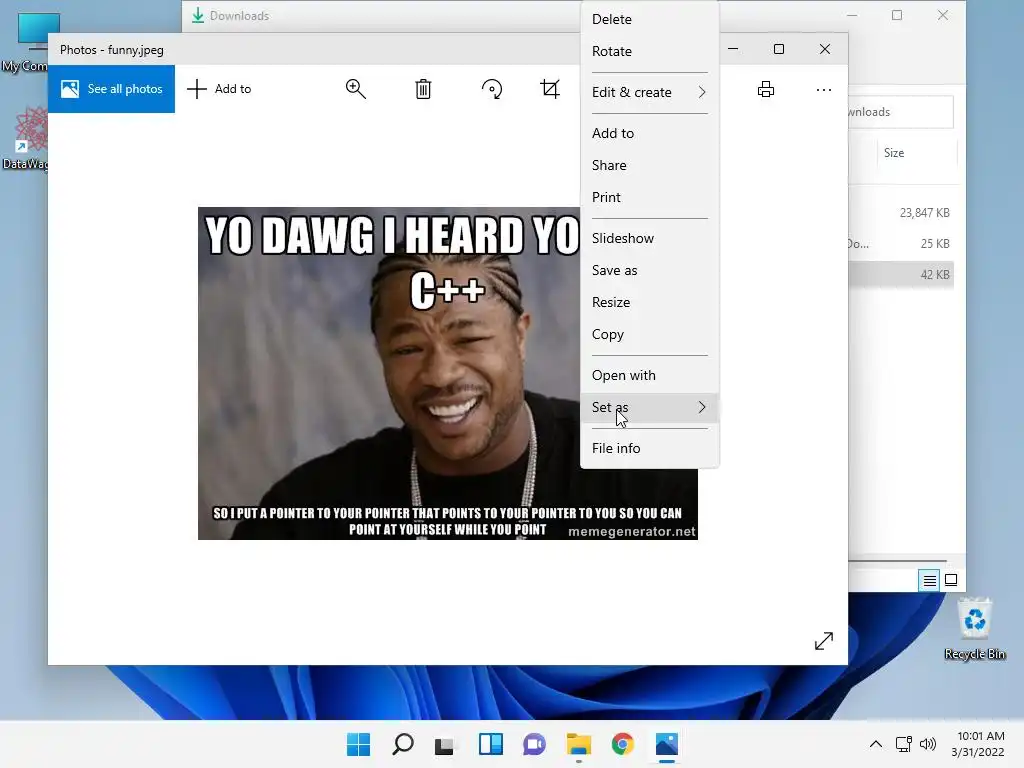Click the zoom magnifier icon in Photos toolbar
This screenshot has width=1024, height=768.
(x=356, y=89)
